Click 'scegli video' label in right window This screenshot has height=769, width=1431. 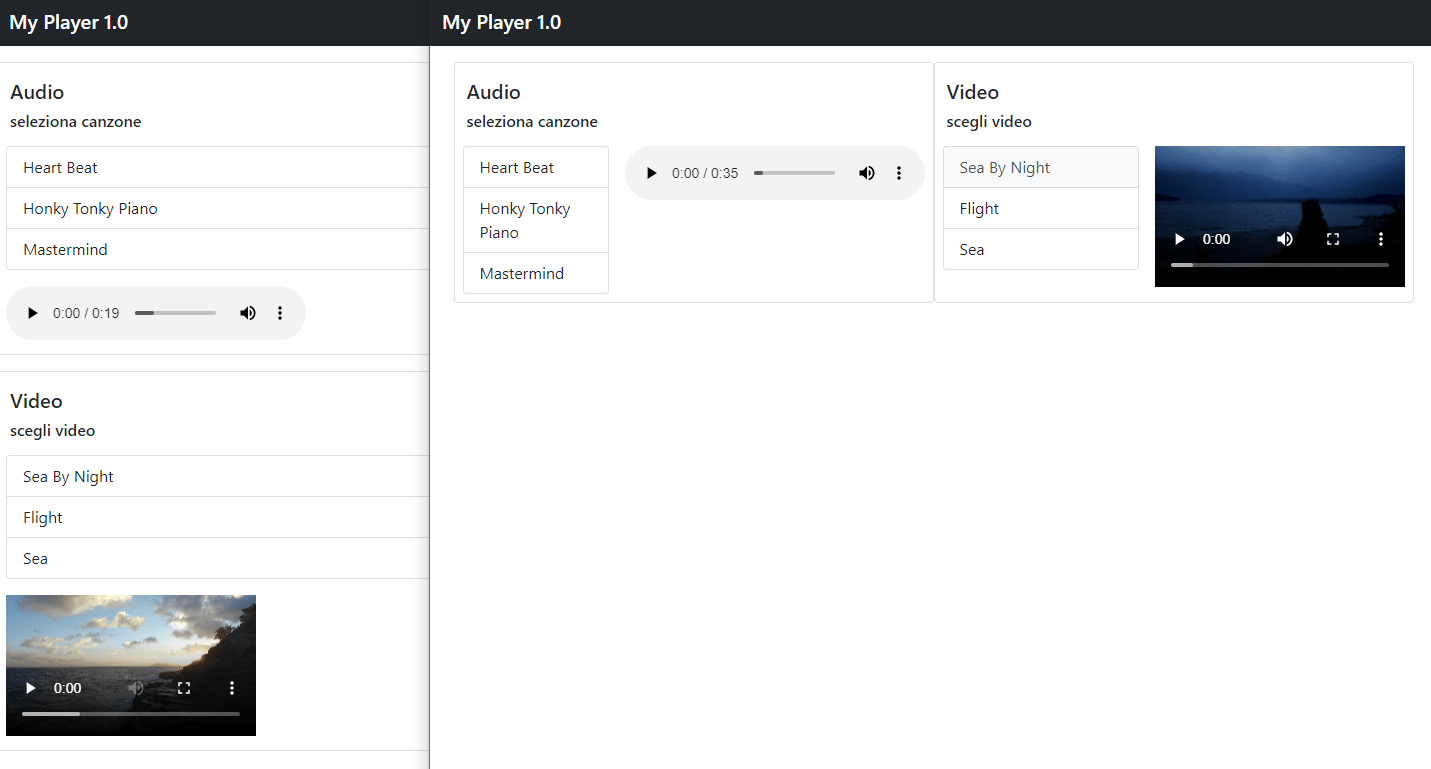[x=989, y=122]
